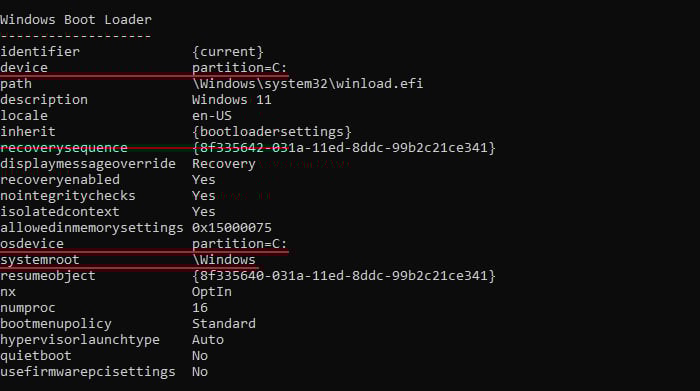Click the 'Windows Boot Loader' heading text
The image size is (700, 391).
click(x=76, y=20)
